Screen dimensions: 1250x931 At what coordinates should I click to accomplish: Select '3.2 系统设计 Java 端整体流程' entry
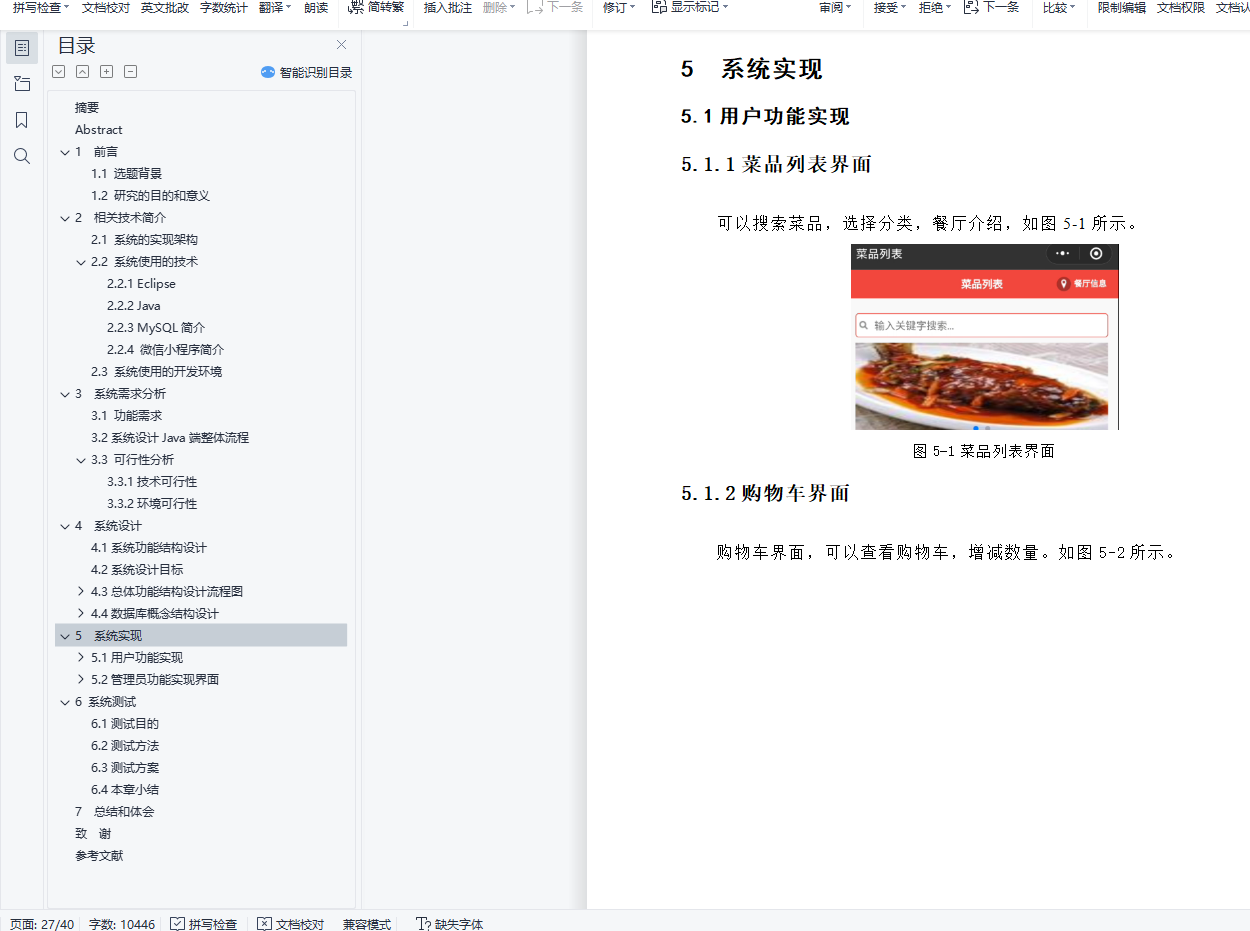pyautogui.click(x=170, y=438)
